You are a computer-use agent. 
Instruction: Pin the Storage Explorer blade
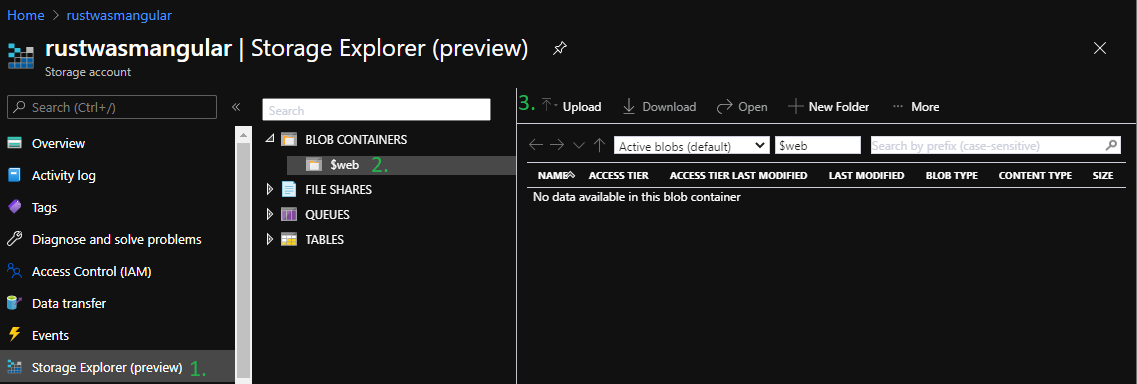(559, 49)
